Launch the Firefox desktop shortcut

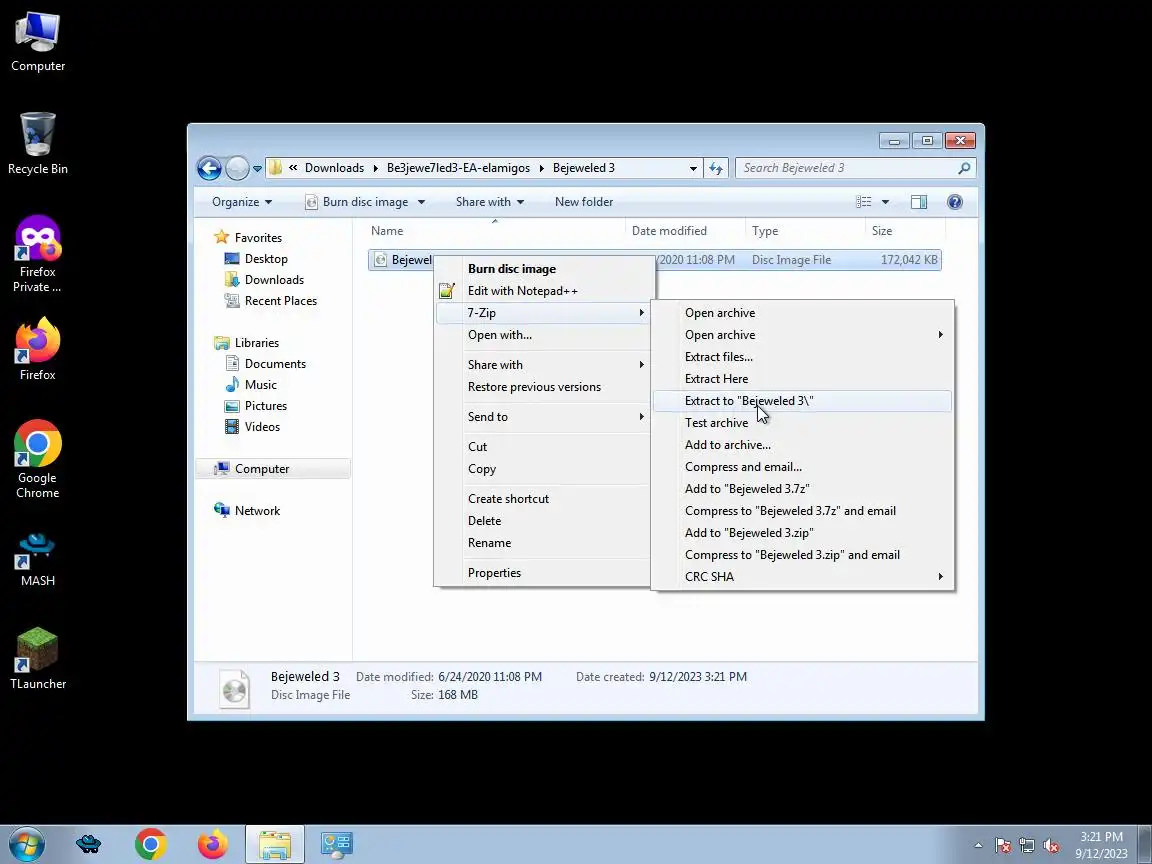(37, 349)
